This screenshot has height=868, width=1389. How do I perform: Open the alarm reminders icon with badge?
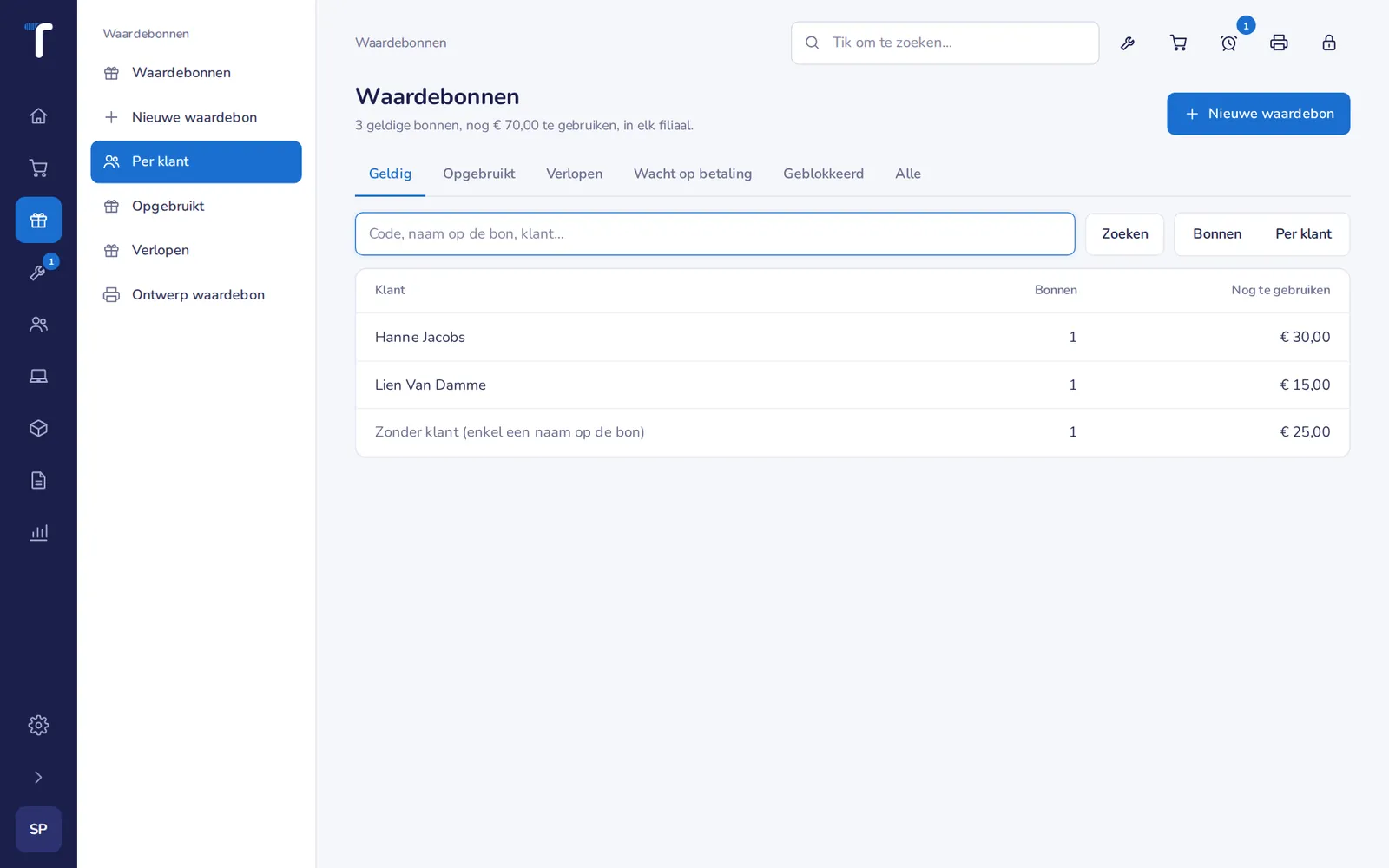coord(1228,43)
